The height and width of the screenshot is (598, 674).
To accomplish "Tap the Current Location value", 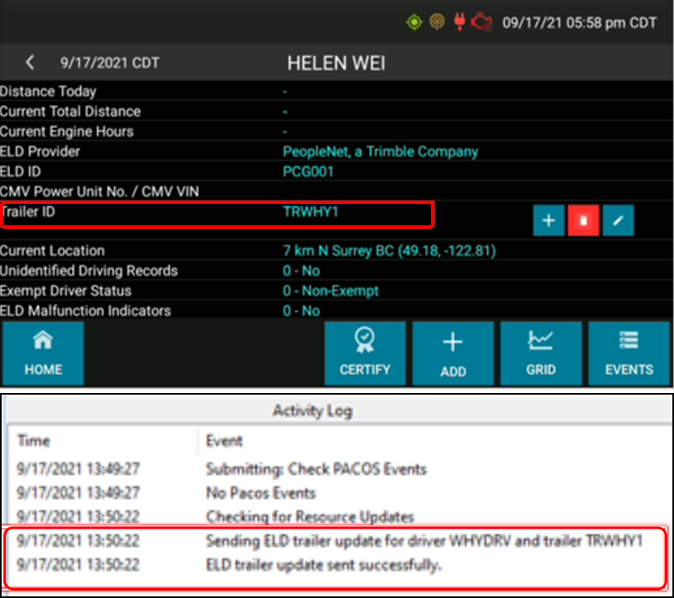I will pos(388,251).
